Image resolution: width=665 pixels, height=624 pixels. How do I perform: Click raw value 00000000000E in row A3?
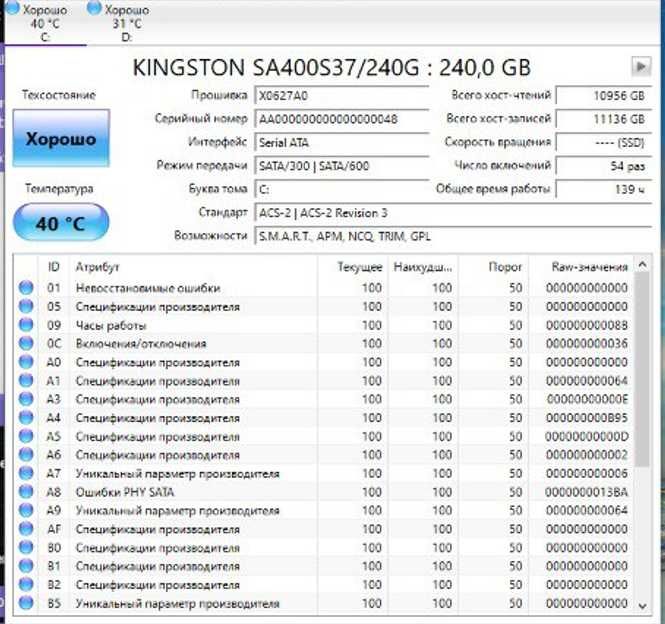587,399
